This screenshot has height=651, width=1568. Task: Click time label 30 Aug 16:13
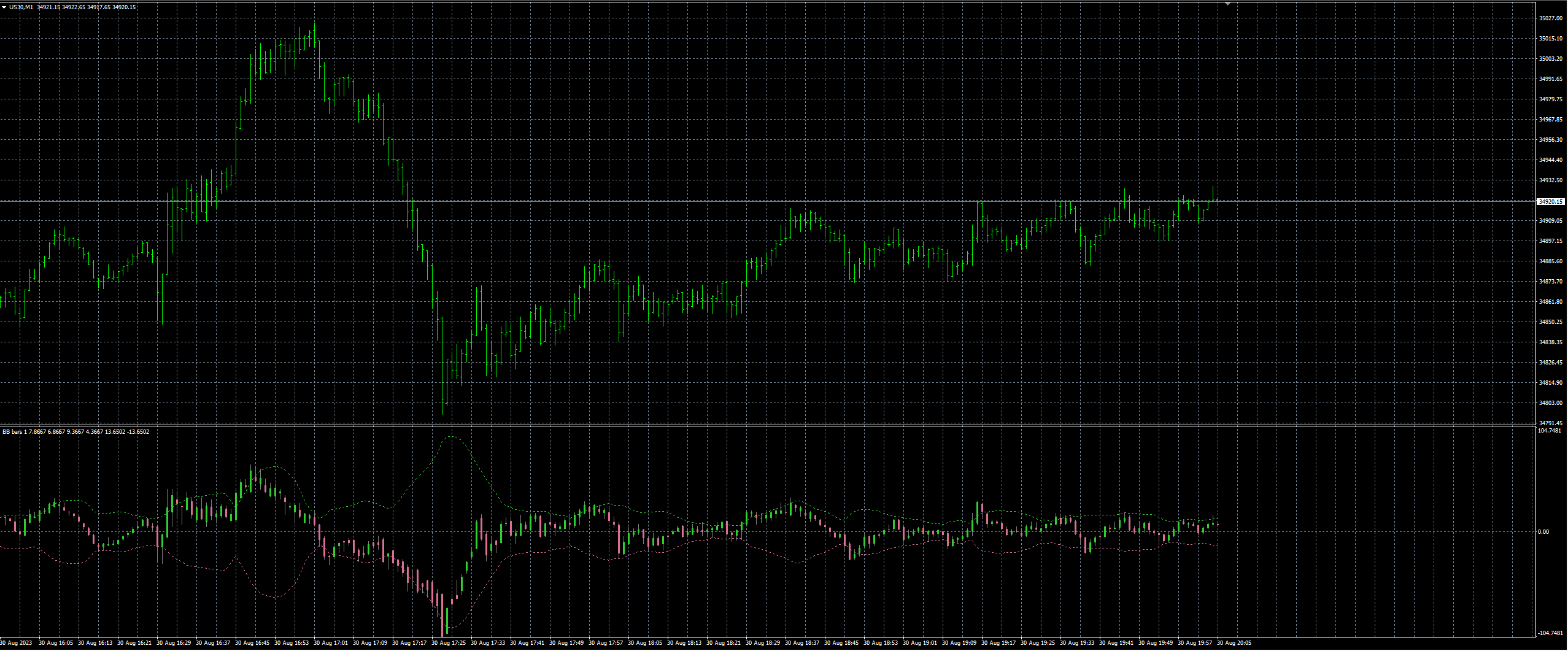95,644
